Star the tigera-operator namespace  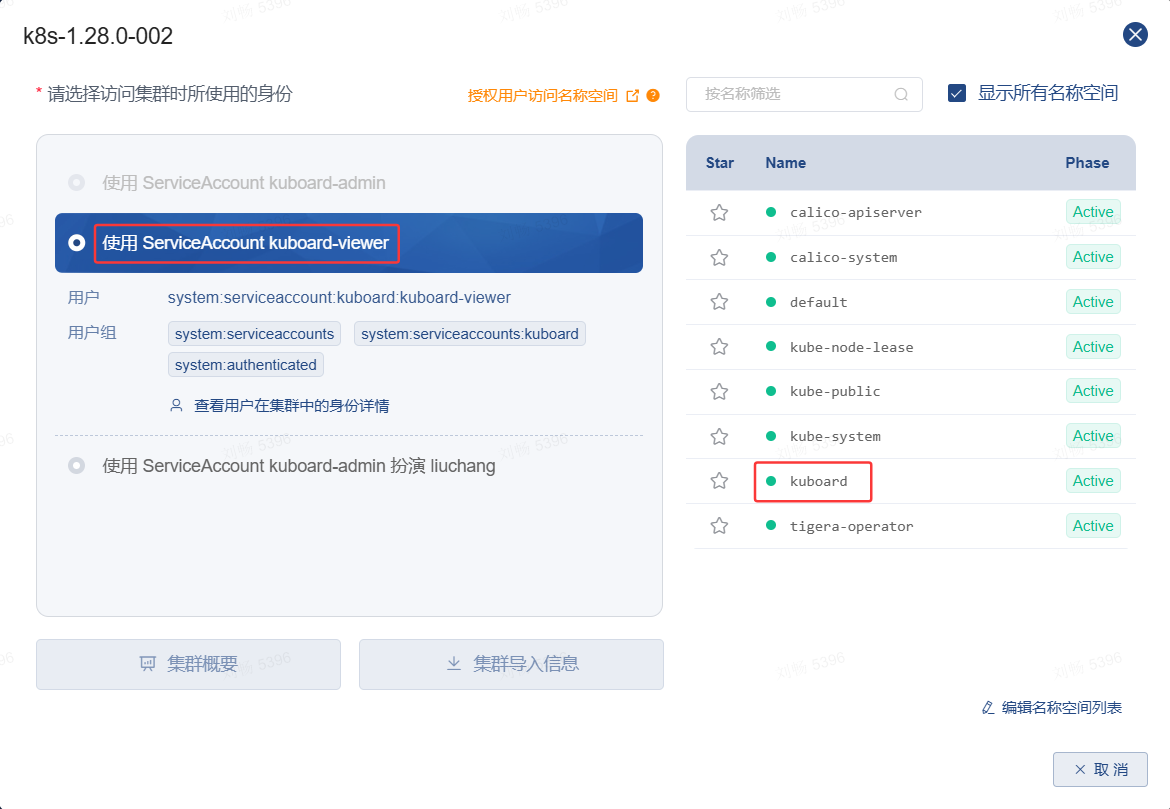[x=719, y=525]
